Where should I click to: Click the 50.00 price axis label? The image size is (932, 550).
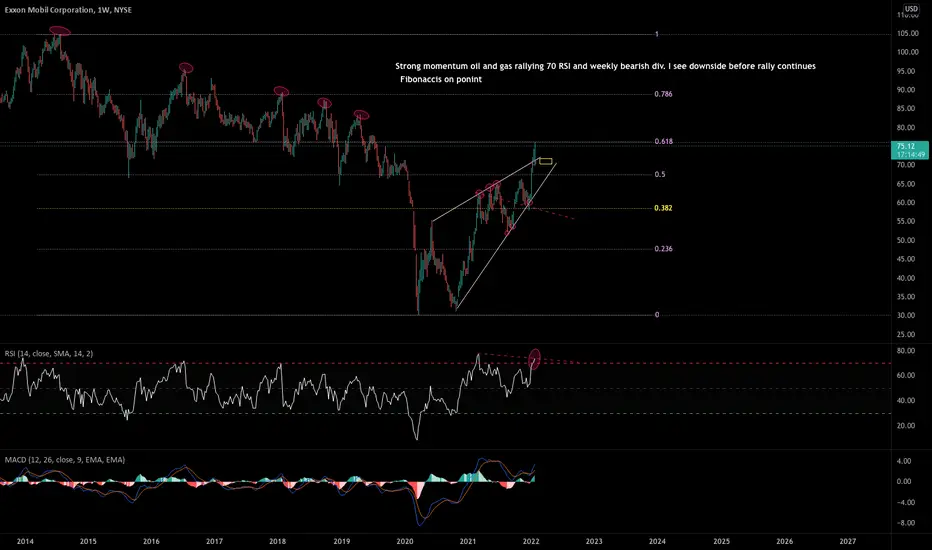click(908, 241)
